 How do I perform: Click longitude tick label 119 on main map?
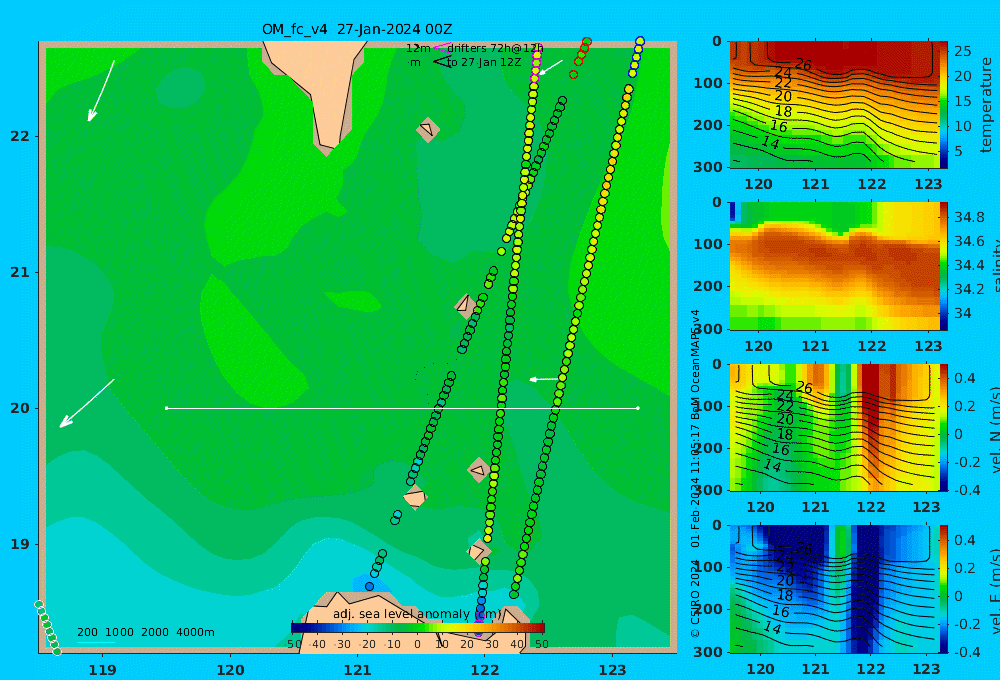(x=103, y=670)
